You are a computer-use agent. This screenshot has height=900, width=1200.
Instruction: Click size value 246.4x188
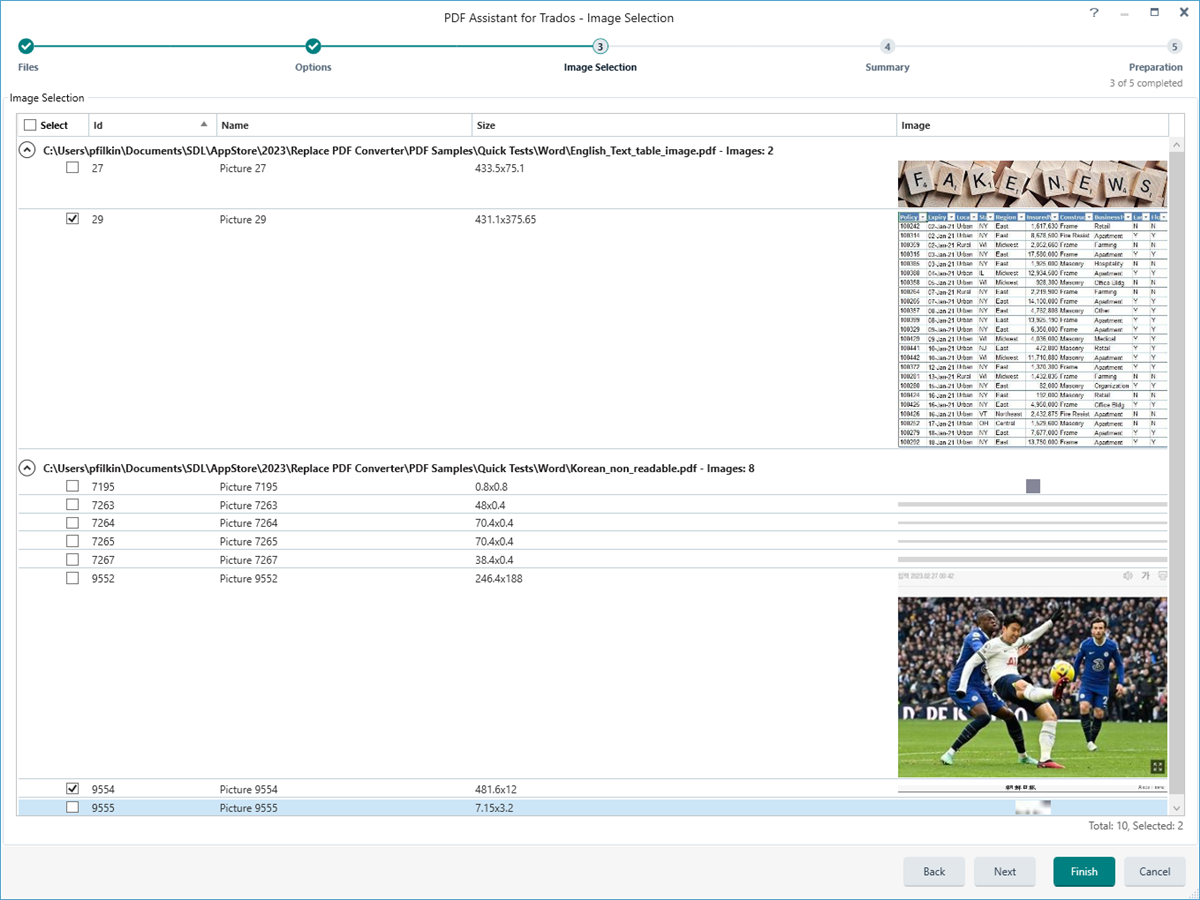(x=499, y=578)
